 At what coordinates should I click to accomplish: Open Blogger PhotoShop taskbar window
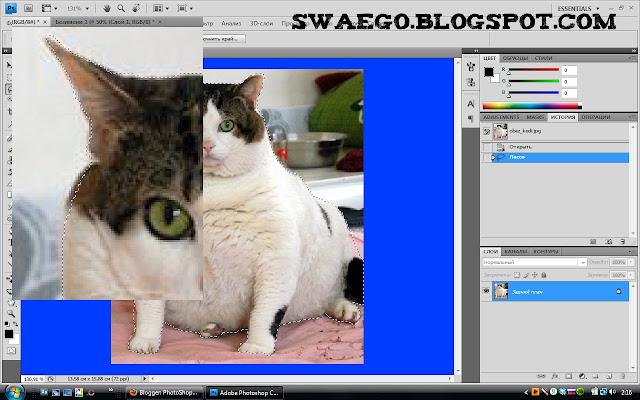coord(164,393)
